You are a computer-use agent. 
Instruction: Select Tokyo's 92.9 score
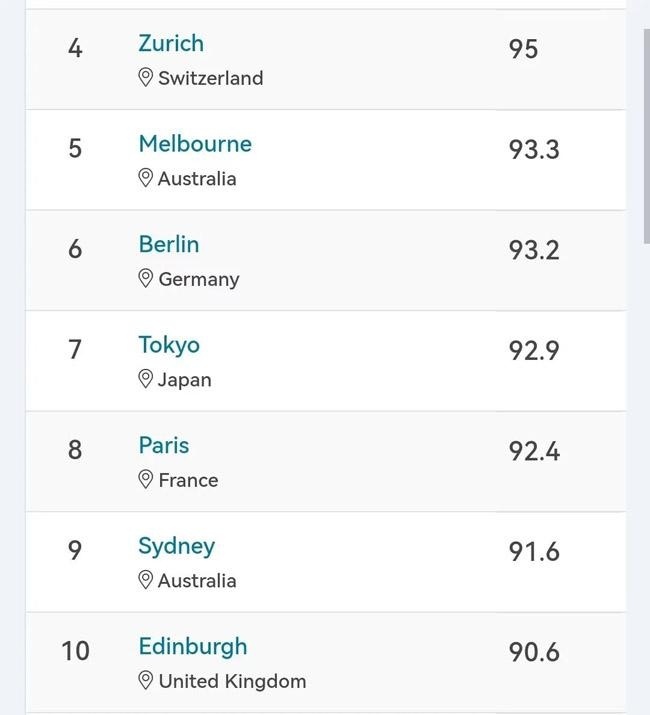pos(534,351)
